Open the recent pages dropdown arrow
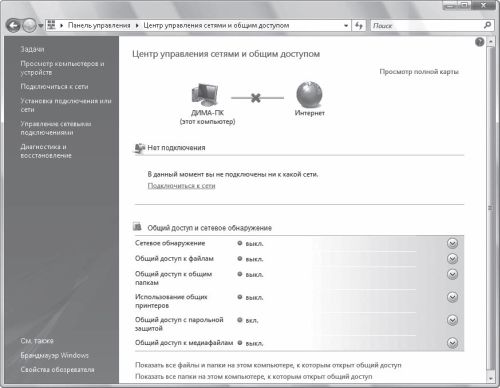 [x=41, y=26]
